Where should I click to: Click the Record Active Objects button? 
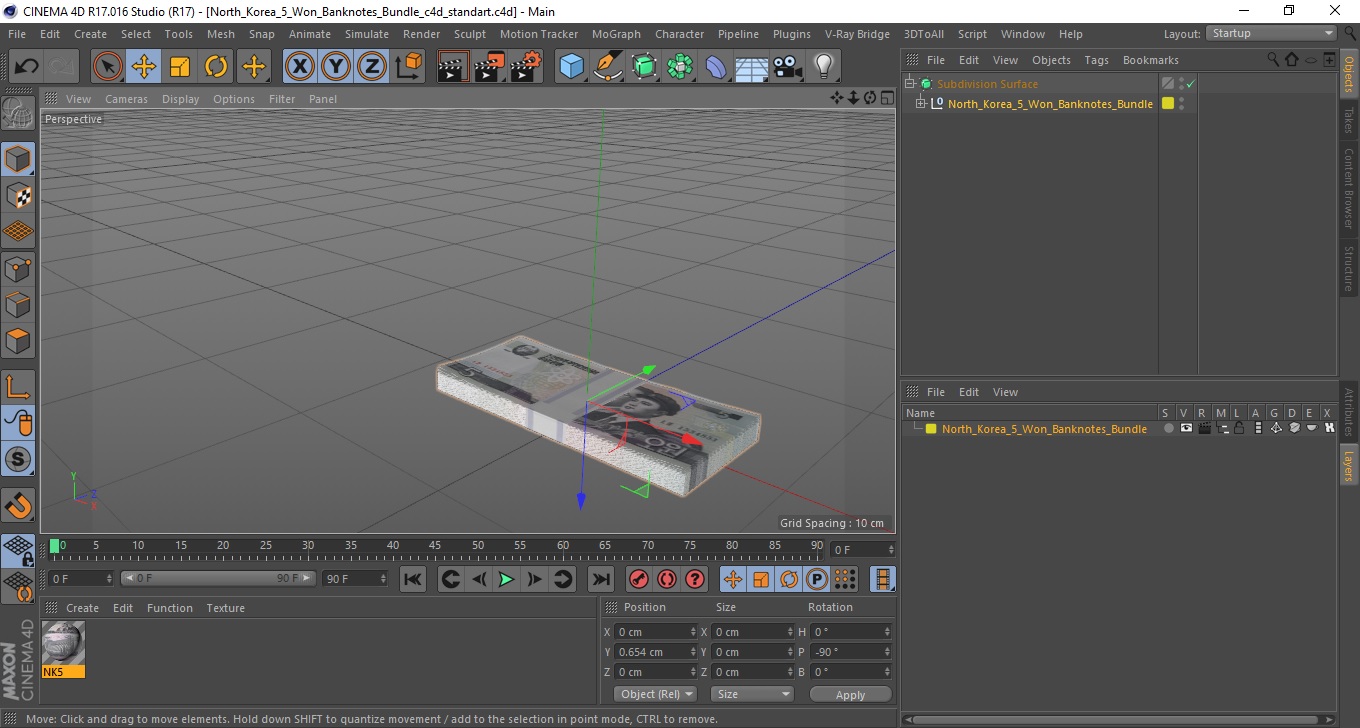pyautogui.click(x=638, y=579)
